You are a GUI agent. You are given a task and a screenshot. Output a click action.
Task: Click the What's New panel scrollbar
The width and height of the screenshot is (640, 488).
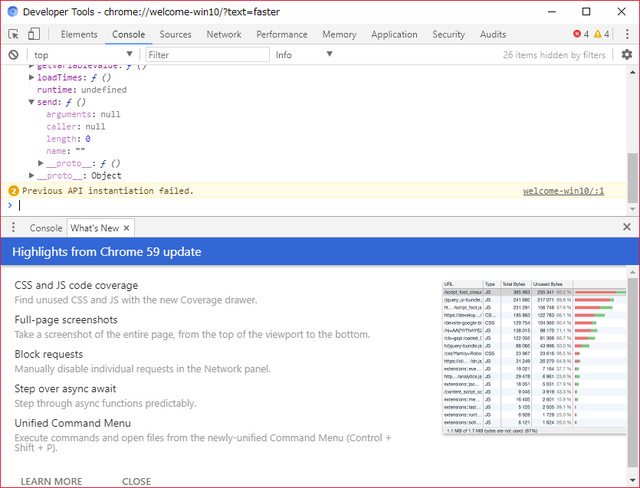pos(632,371)
